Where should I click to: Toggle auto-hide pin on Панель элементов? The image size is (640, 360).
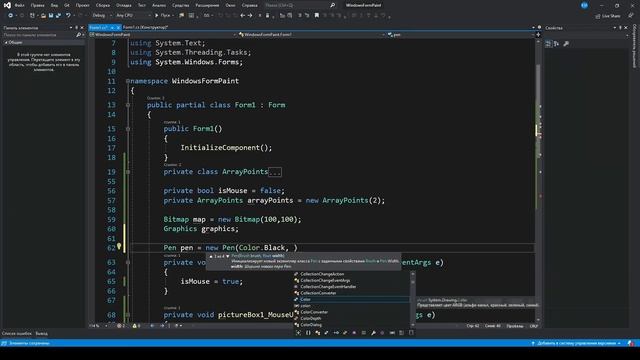pos(76,28)
